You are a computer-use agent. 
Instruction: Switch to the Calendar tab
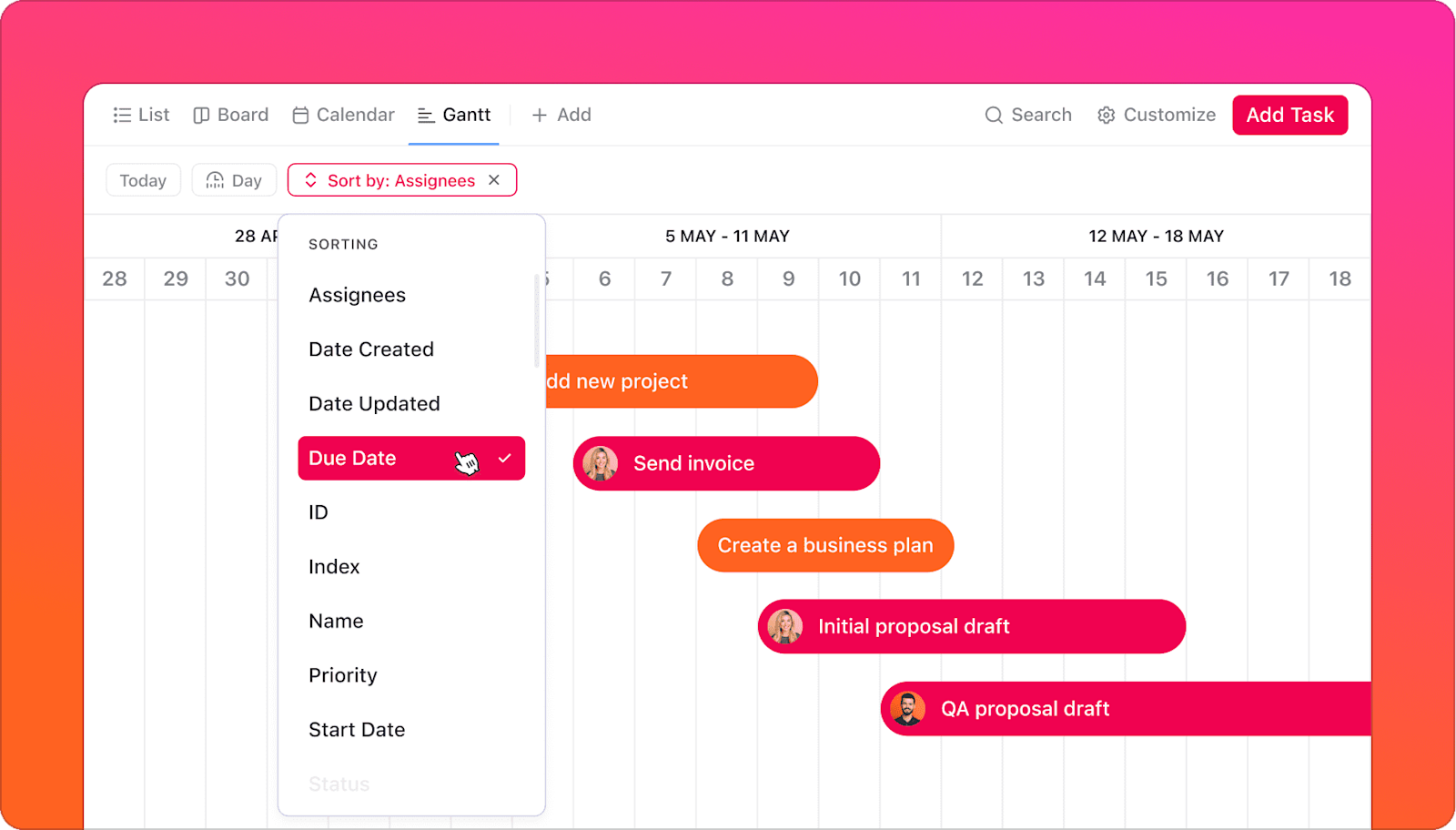click(342, 115)
